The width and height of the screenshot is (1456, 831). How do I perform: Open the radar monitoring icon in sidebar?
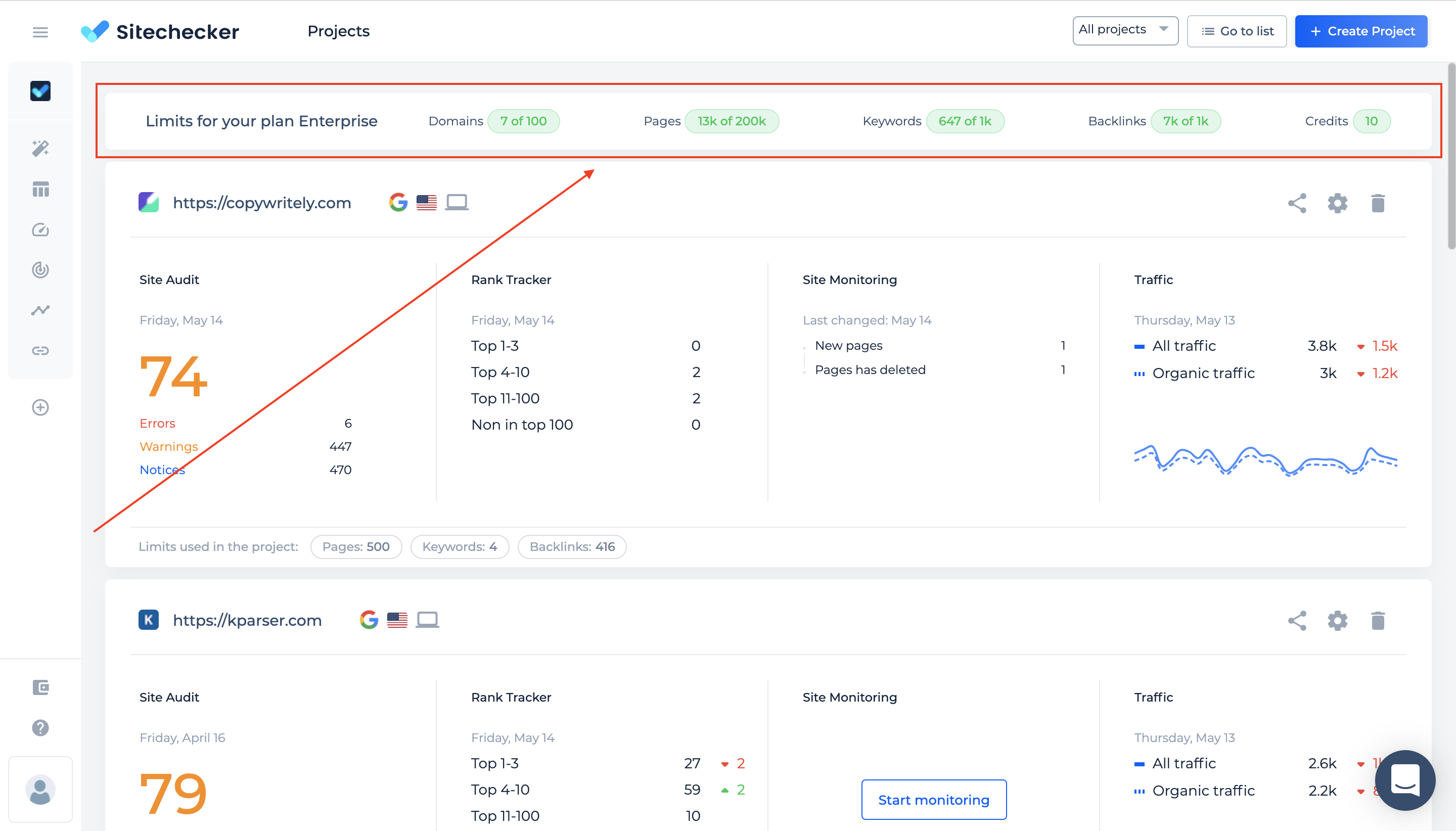tap(40, 269)
